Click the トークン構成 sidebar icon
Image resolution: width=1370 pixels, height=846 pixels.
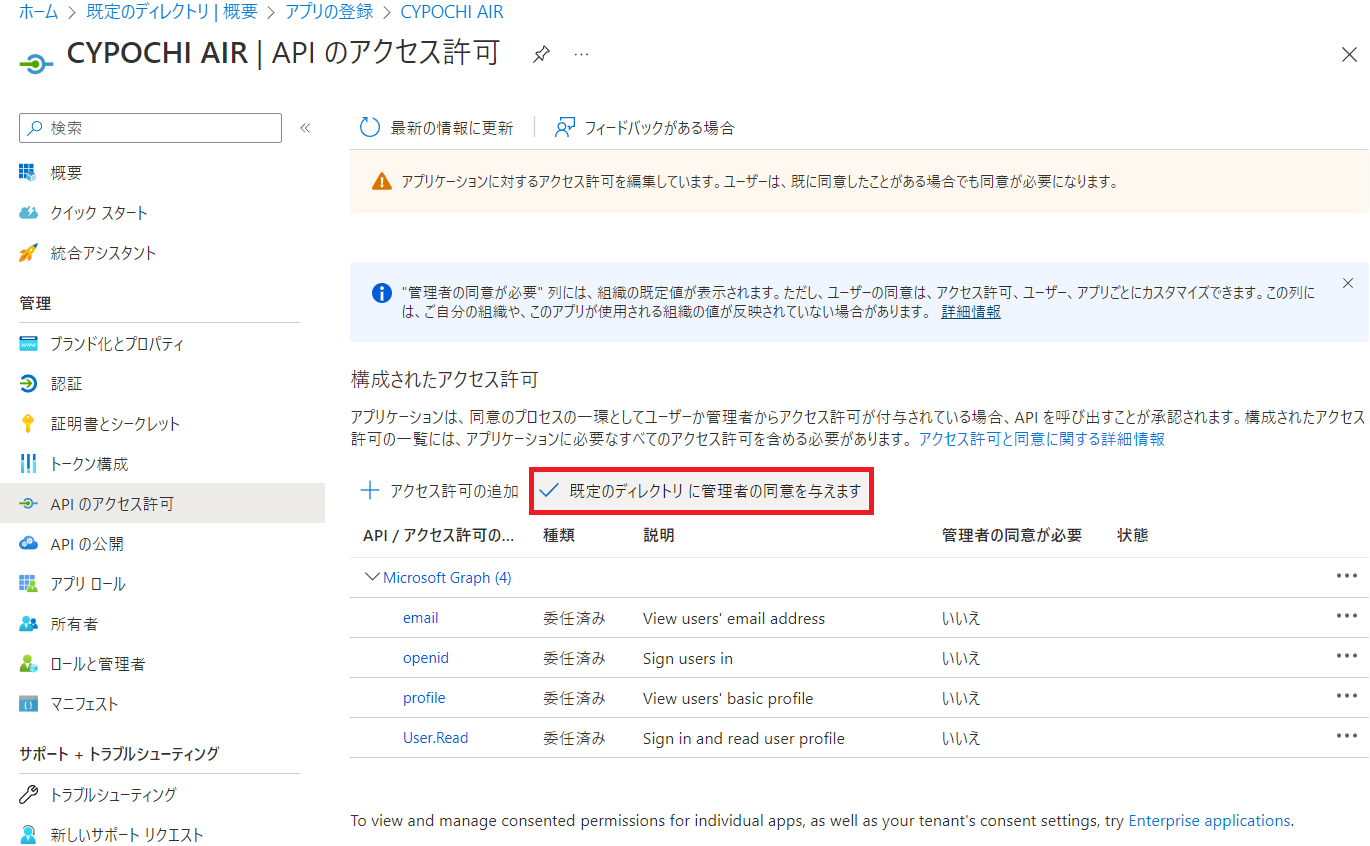[x=28, y=464]
